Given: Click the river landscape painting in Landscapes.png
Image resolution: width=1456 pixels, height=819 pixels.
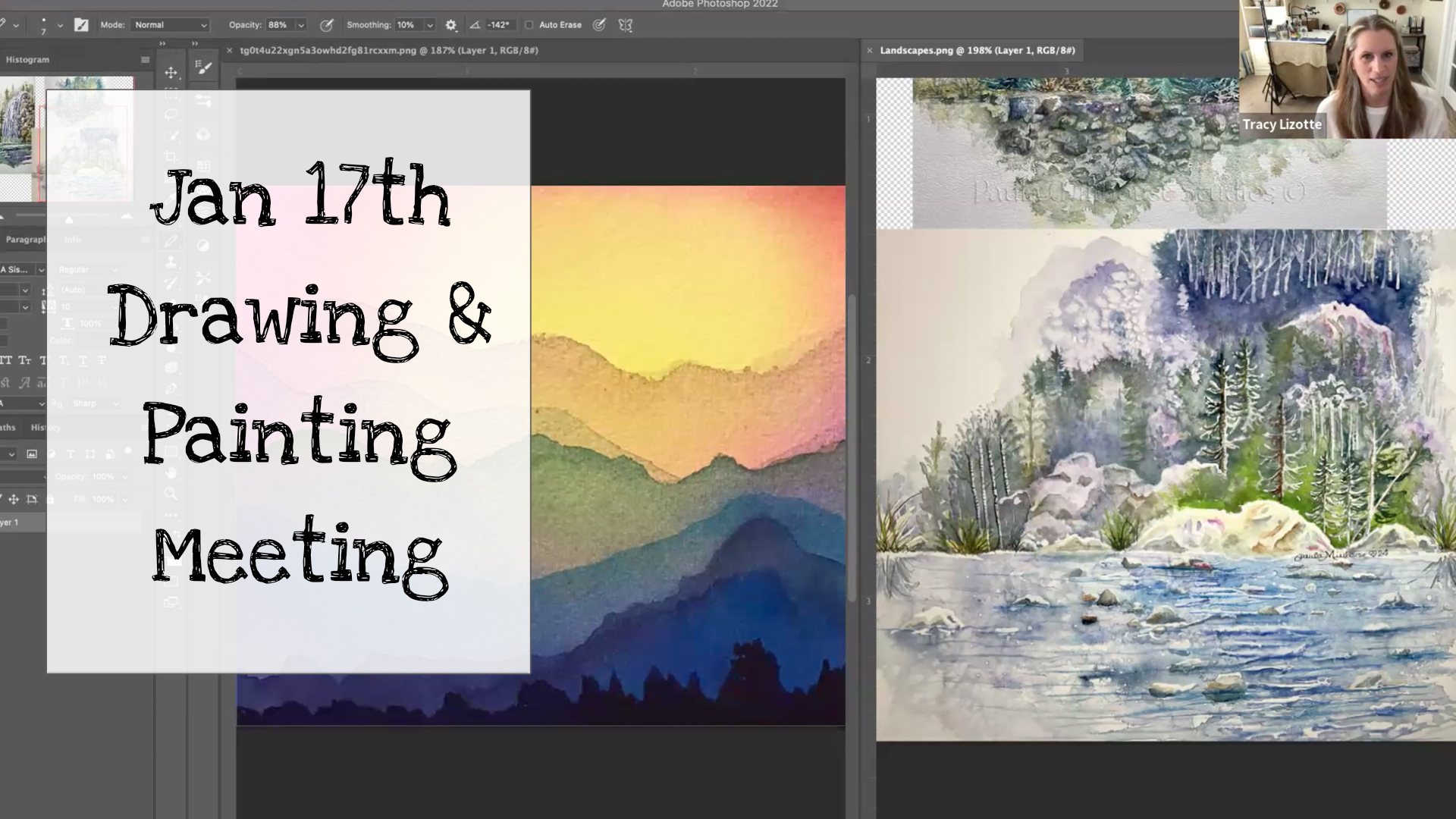Looking at the screenshot, I should 1166,485.
